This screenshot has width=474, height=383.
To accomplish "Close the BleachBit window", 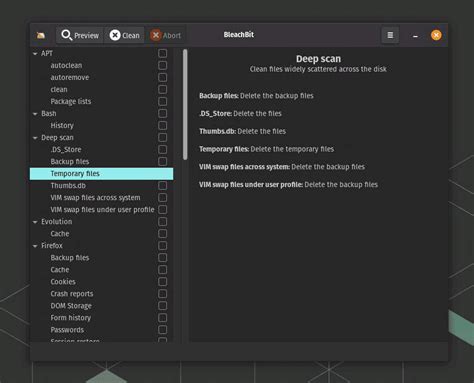I will [x=436, y=35].
